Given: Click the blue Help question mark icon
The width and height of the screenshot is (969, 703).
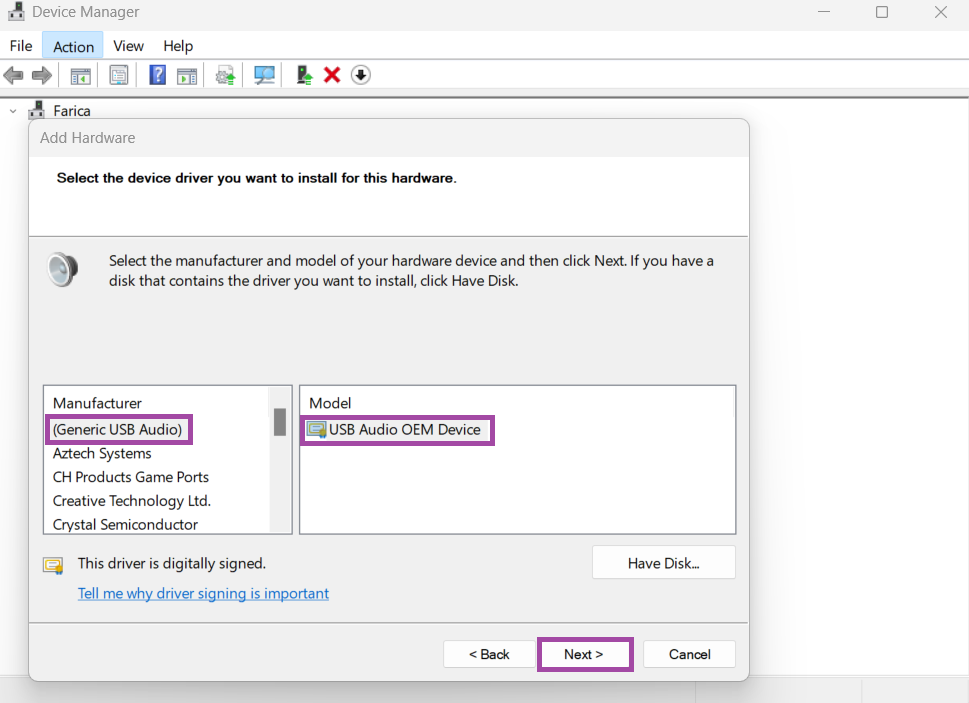Looking at the screenshot, I should (157, 75).
